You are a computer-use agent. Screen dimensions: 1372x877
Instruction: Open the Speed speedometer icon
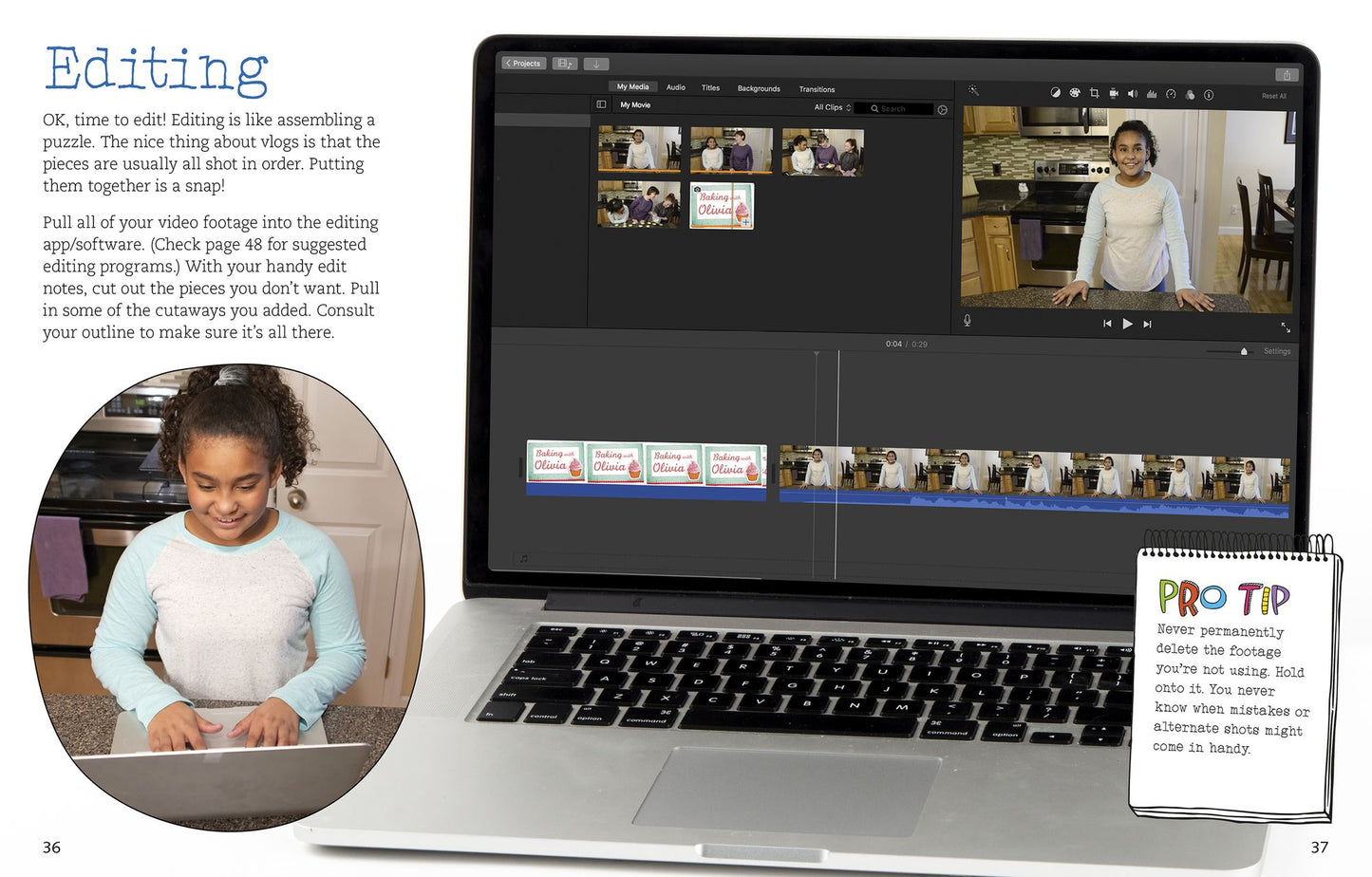[1171, 95]
